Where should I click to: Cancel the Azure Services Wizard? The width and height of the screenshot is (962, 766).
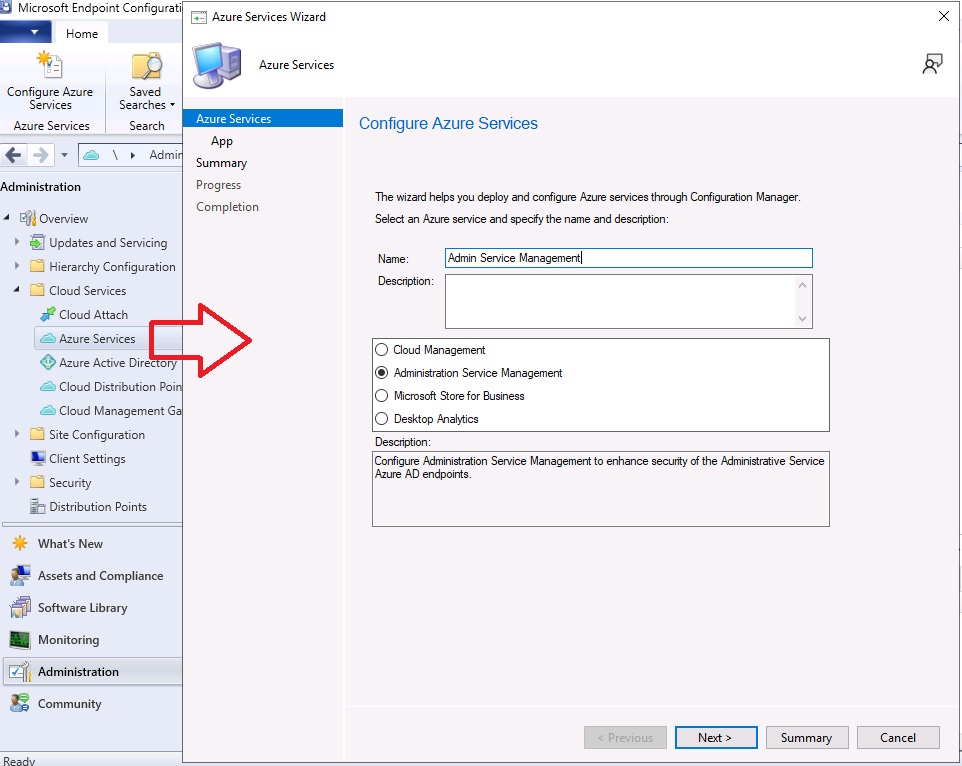click(x=898, y=738)
